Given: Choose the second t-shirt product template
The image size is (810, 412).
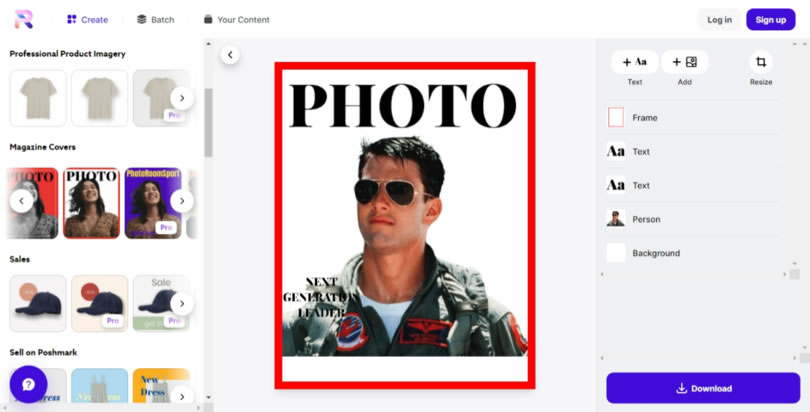Looking at the screenshot, I should tap(100, 98).
